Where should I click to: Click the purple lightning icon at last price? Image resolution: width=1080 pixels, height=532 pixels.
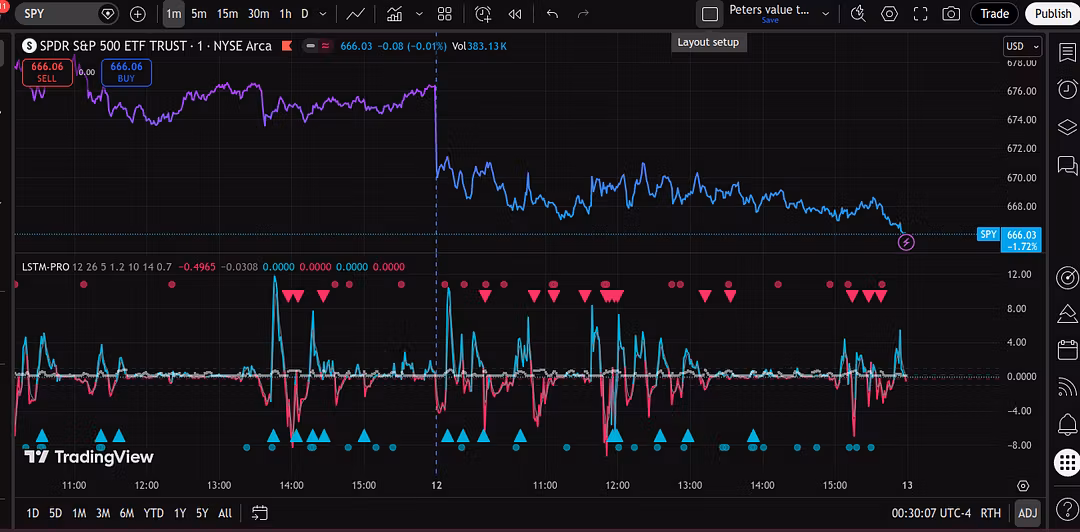906,243
